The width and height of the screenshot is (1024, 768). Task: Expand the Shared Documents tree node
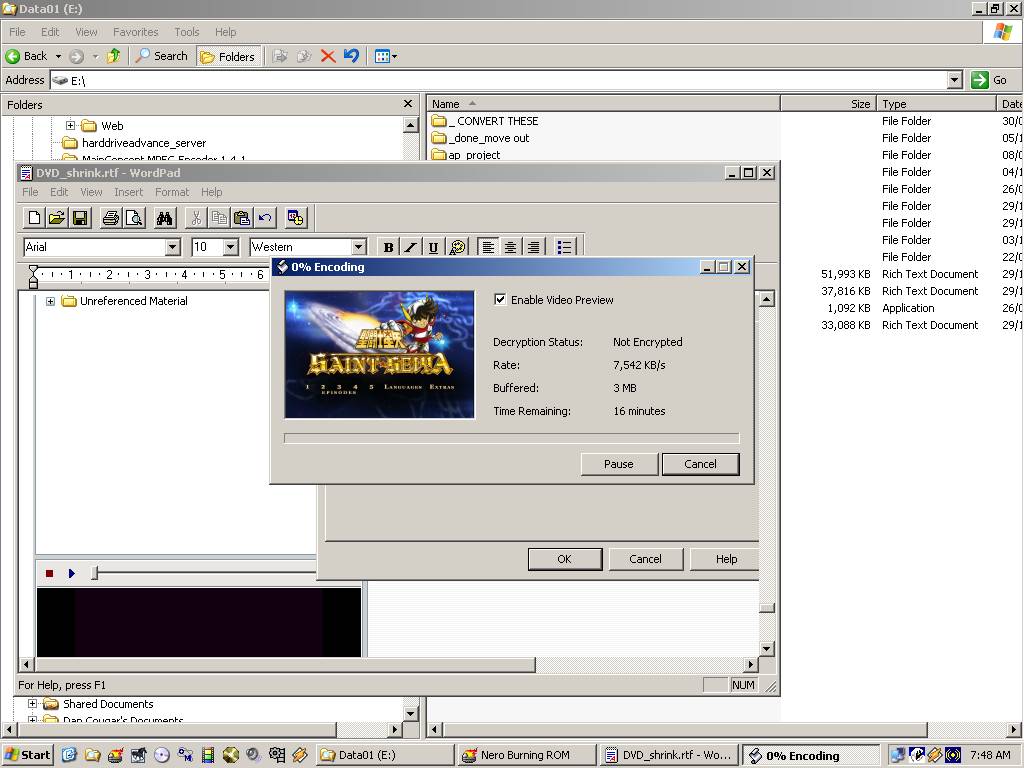point(32,703)
